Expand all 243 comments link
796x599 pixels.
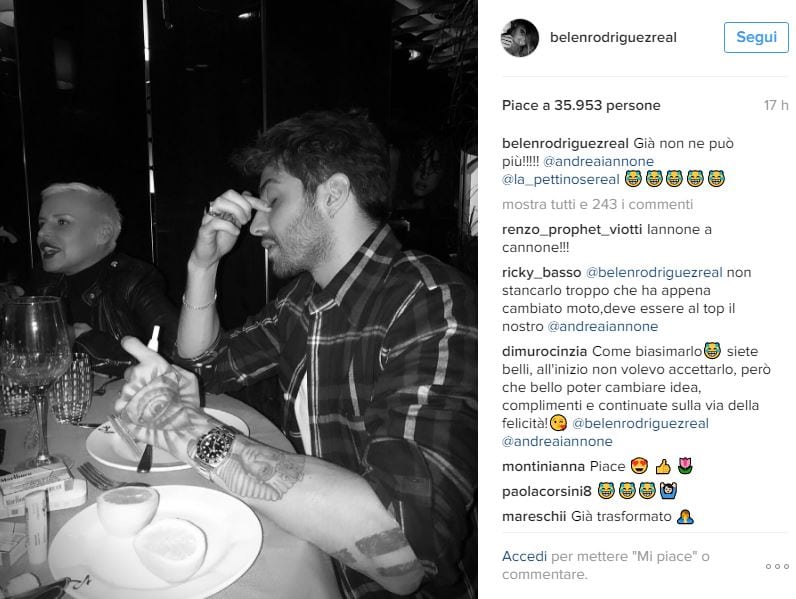click(x=598, y=205)
